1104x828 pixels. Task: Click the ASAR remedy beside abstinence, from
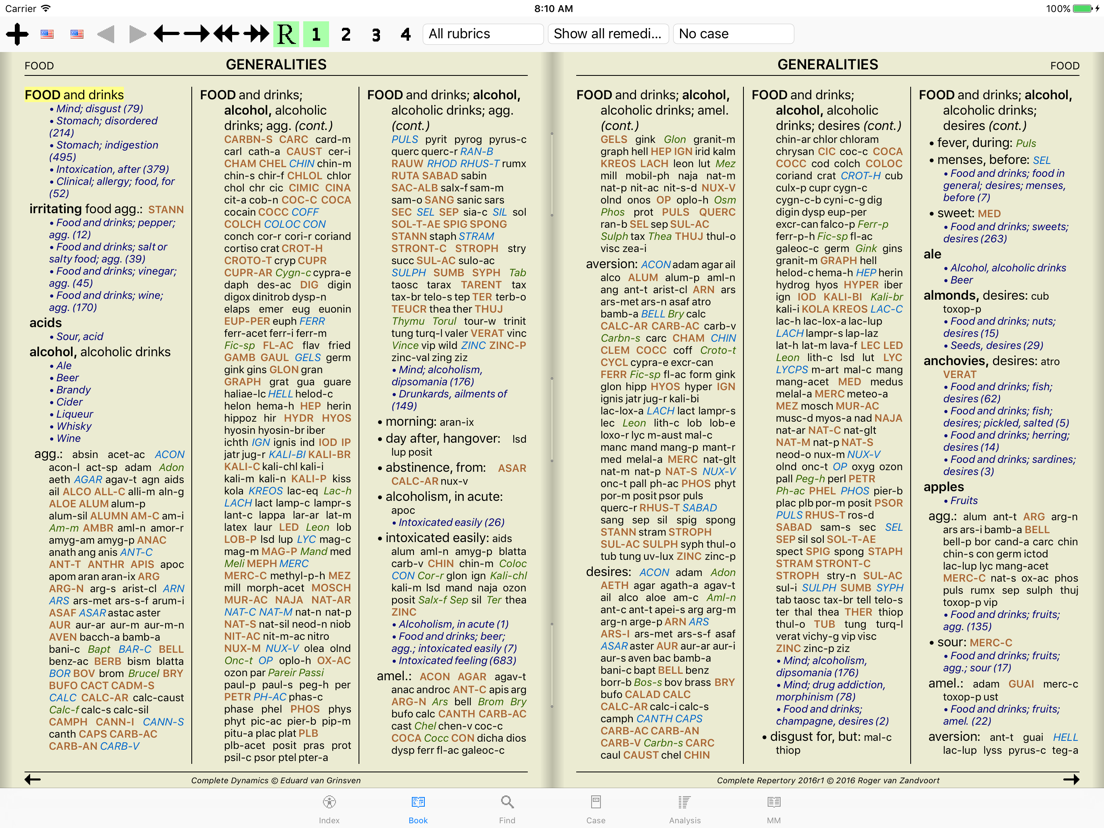[x=512, y=468]
